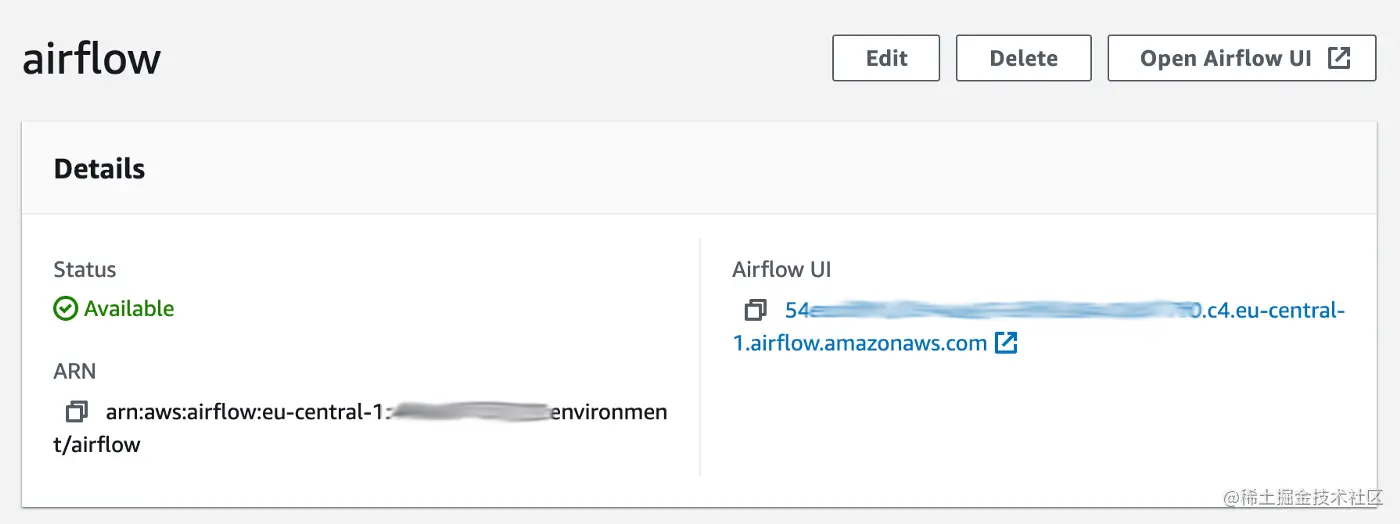Click the t/airflow ending of the ARN
The image size is (1400, 524).
pyautogui.click(x=97, y=445)
